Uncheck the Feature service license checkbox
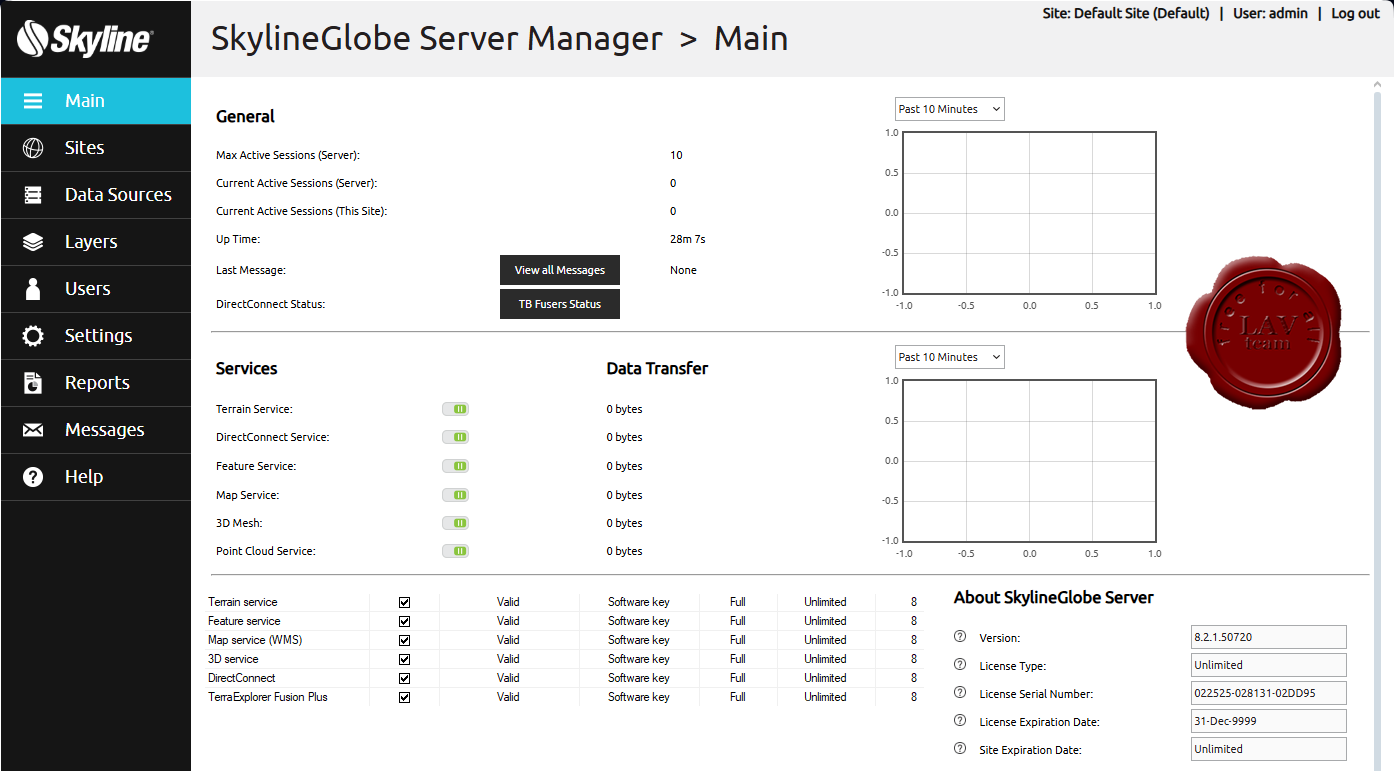This screenshot has width=1394, height=771. tap(404, 621)
